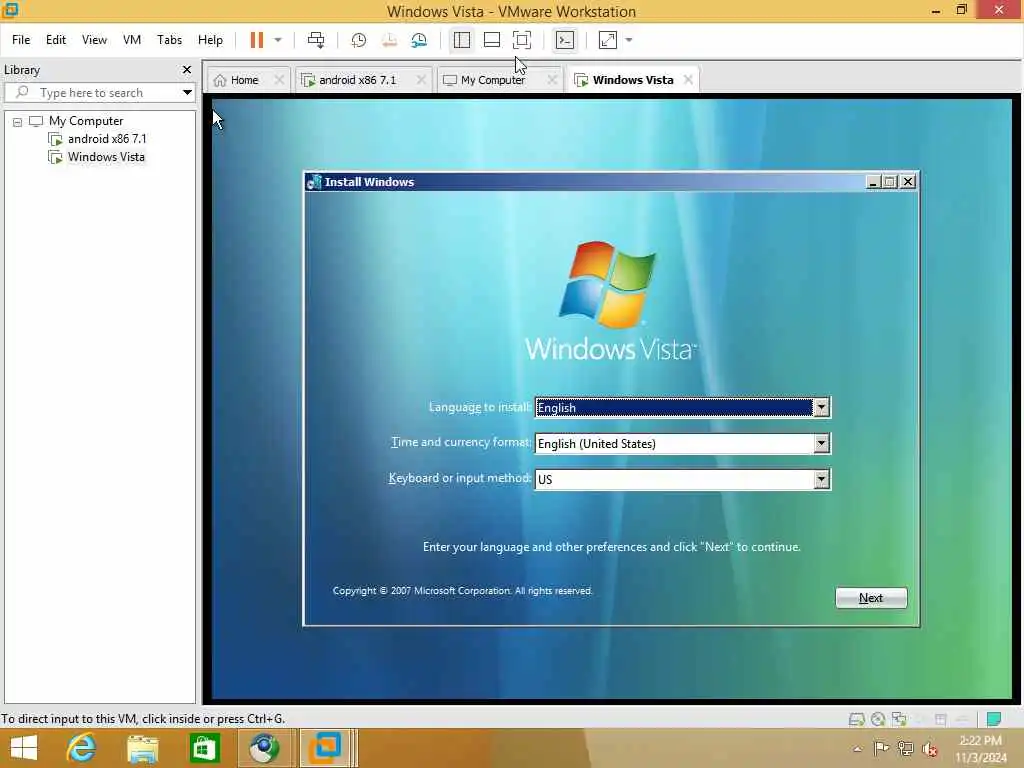
Task: Collapse the My Computer tree node
Action: coord(18,122)
